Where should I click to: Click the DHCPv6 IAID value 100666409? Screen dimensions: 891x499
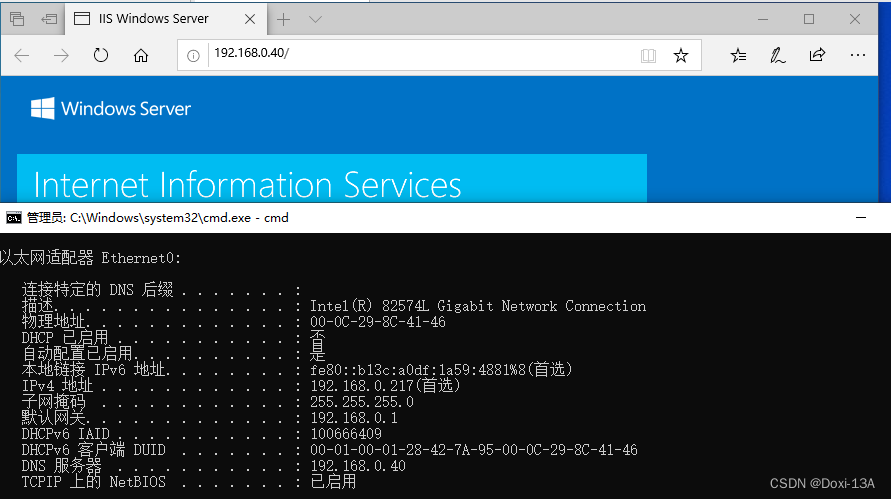tap(346, 434)
